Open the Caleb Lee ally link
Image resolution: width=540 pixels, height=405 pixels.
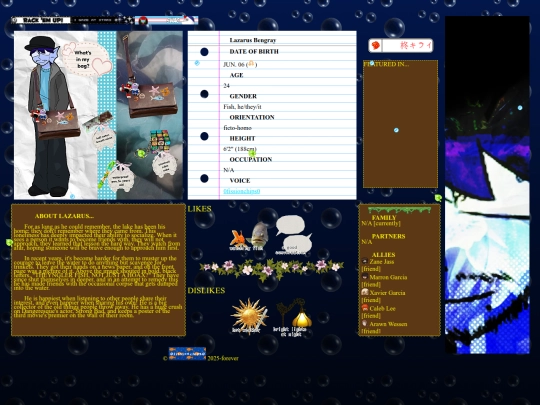[x=382, y=309]
